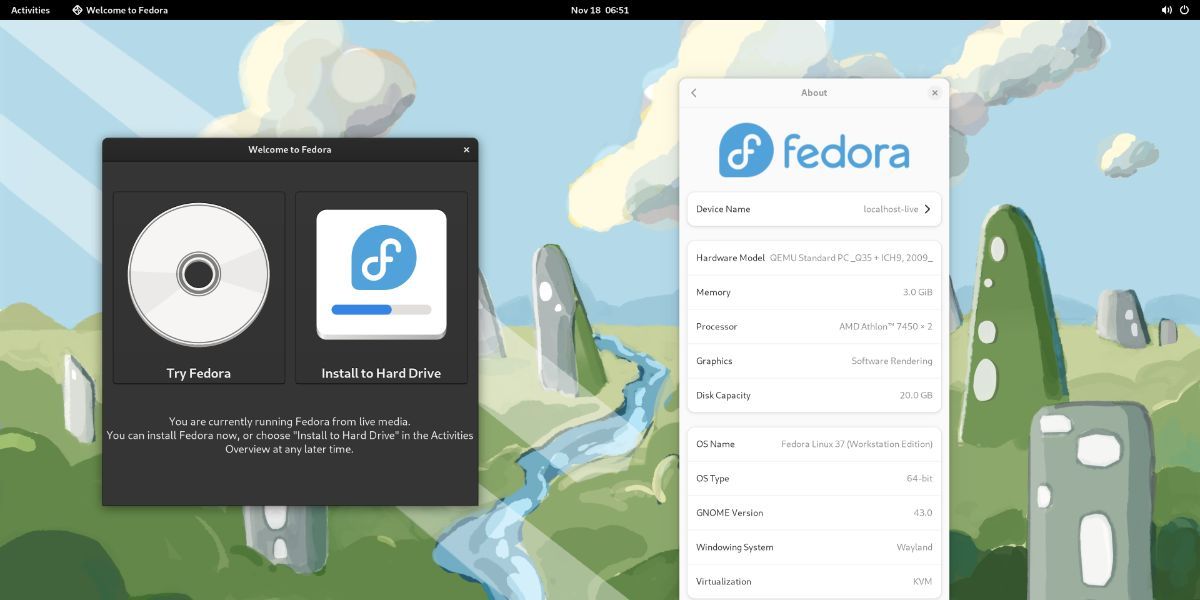Click the Processor AMD Athlon row
The width and height of the screenshot is (1200, 600).
point(814,327)
